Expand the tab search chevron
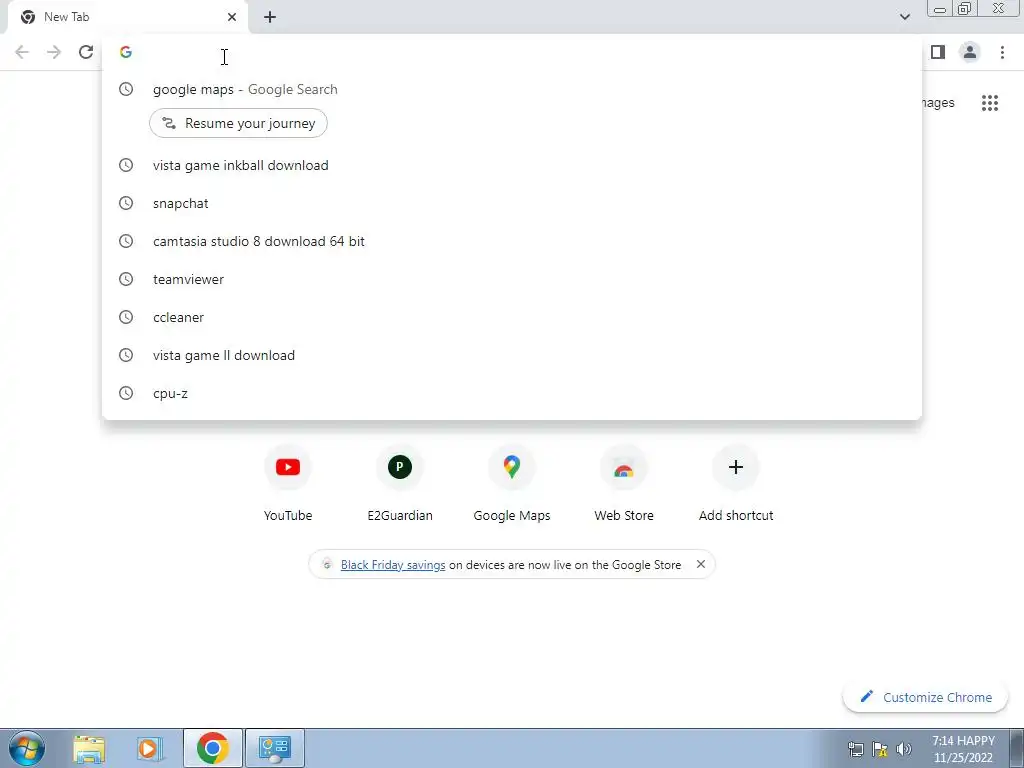The image size is (1024, 768). point(904,17)
